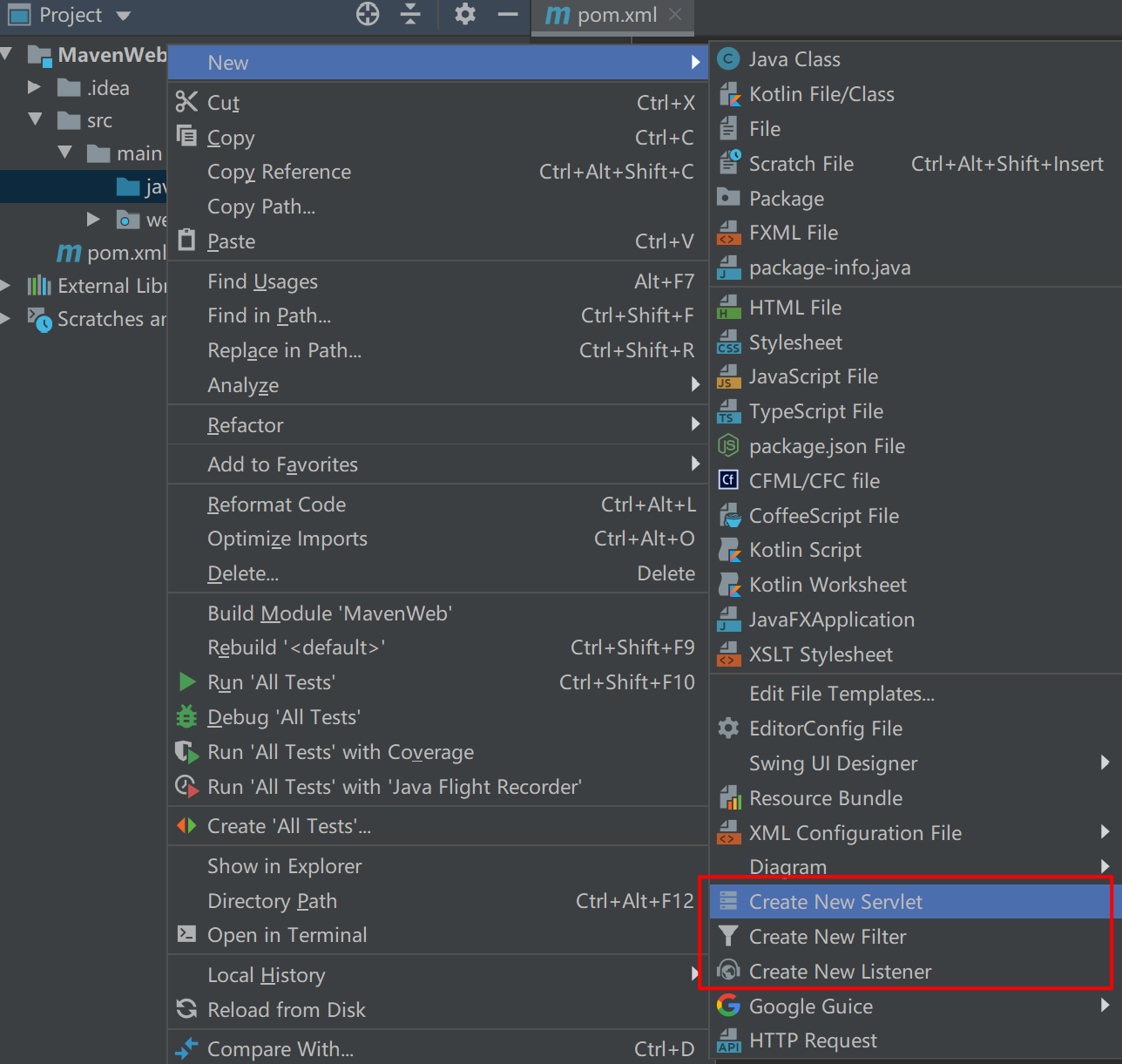The width and height of the screenshot is (1122, 1064).
Task: Collapse the src folder arrow
Action: click(x=35, y=119)
